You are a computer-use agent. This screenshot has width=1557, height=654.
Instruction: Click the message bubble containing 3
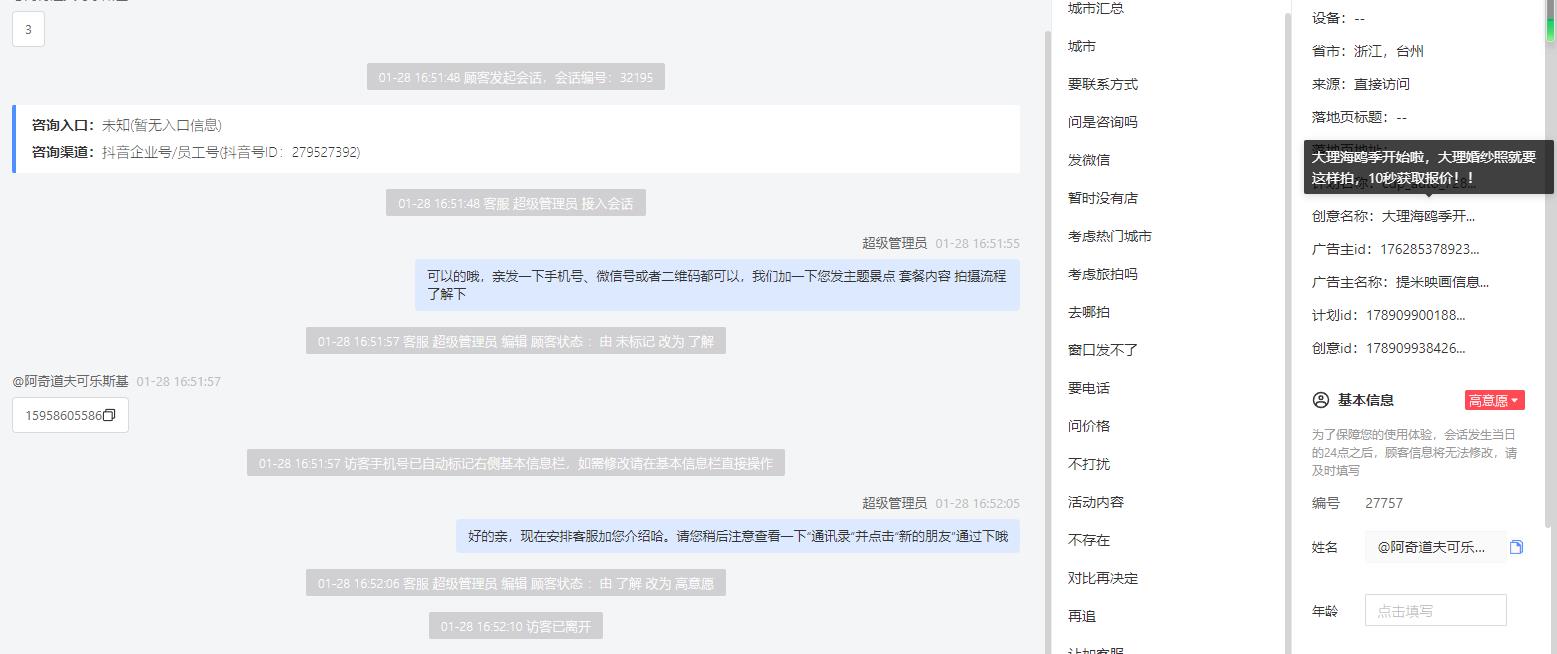(28, 29)
